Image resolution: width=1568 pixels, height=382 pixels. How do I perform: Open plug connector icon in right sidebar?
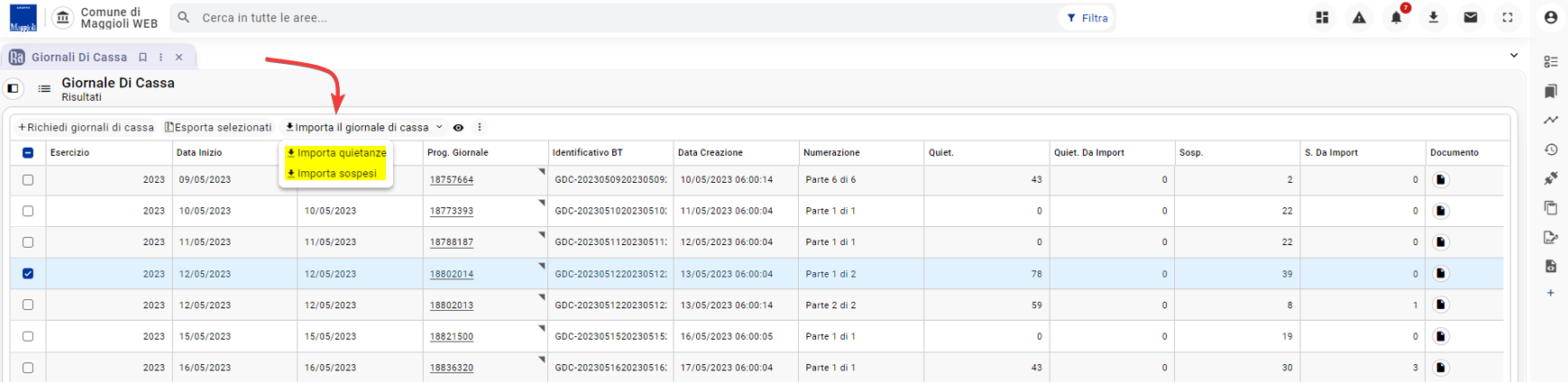coord(1551,178)
